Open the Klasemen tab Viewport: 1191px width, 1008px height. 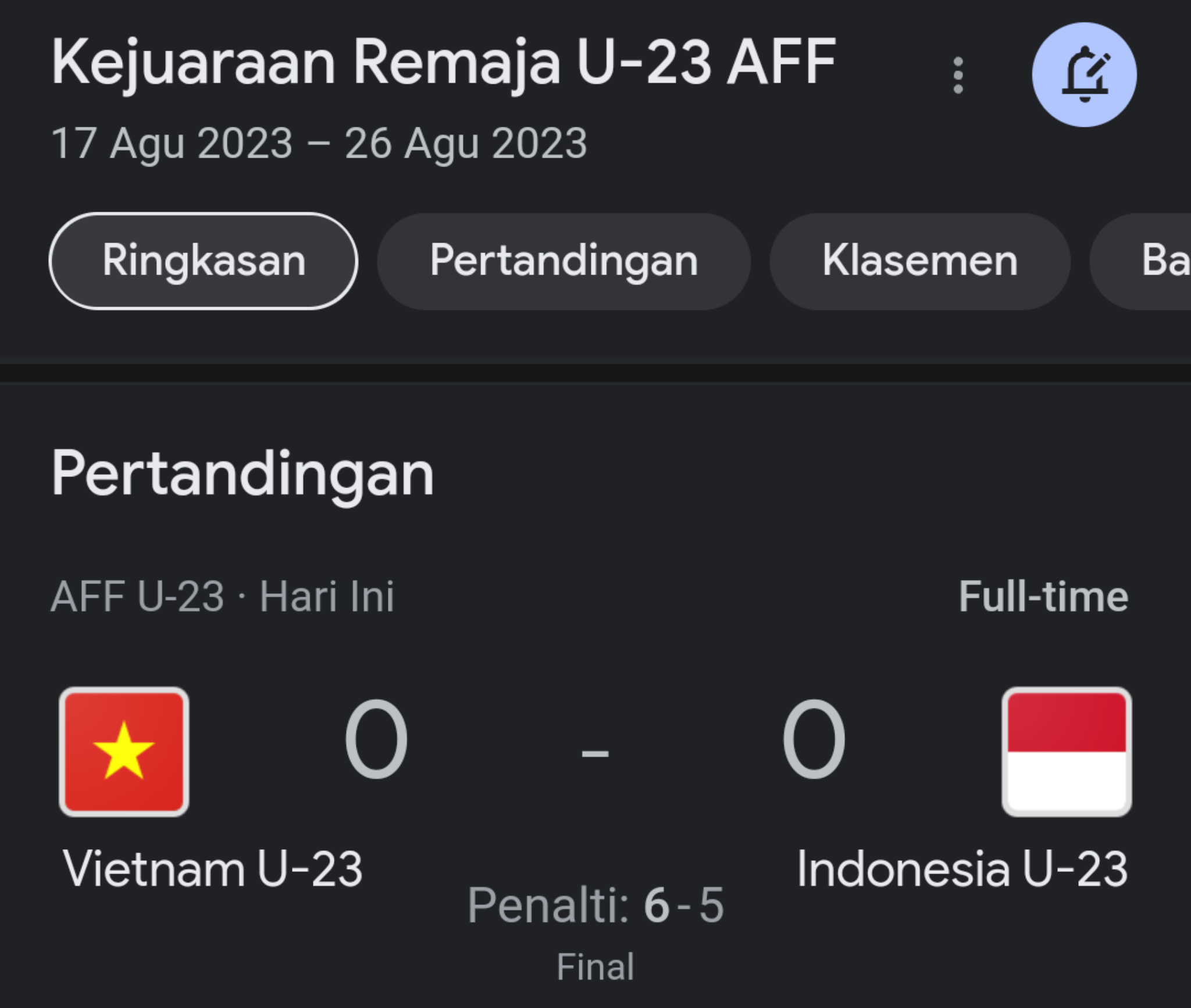point(919,261)
